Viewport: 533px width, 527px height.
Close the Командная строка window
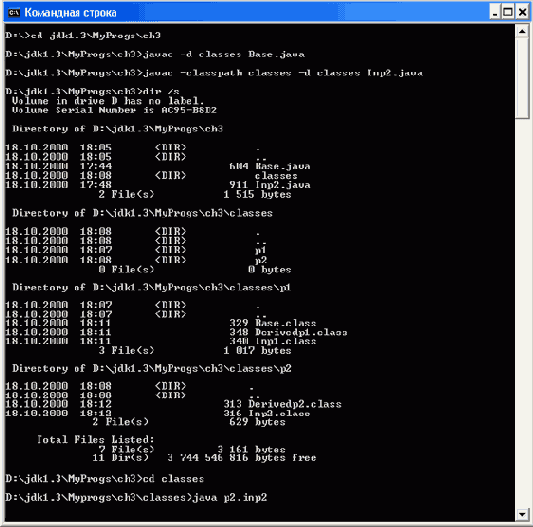click(522, 12)
